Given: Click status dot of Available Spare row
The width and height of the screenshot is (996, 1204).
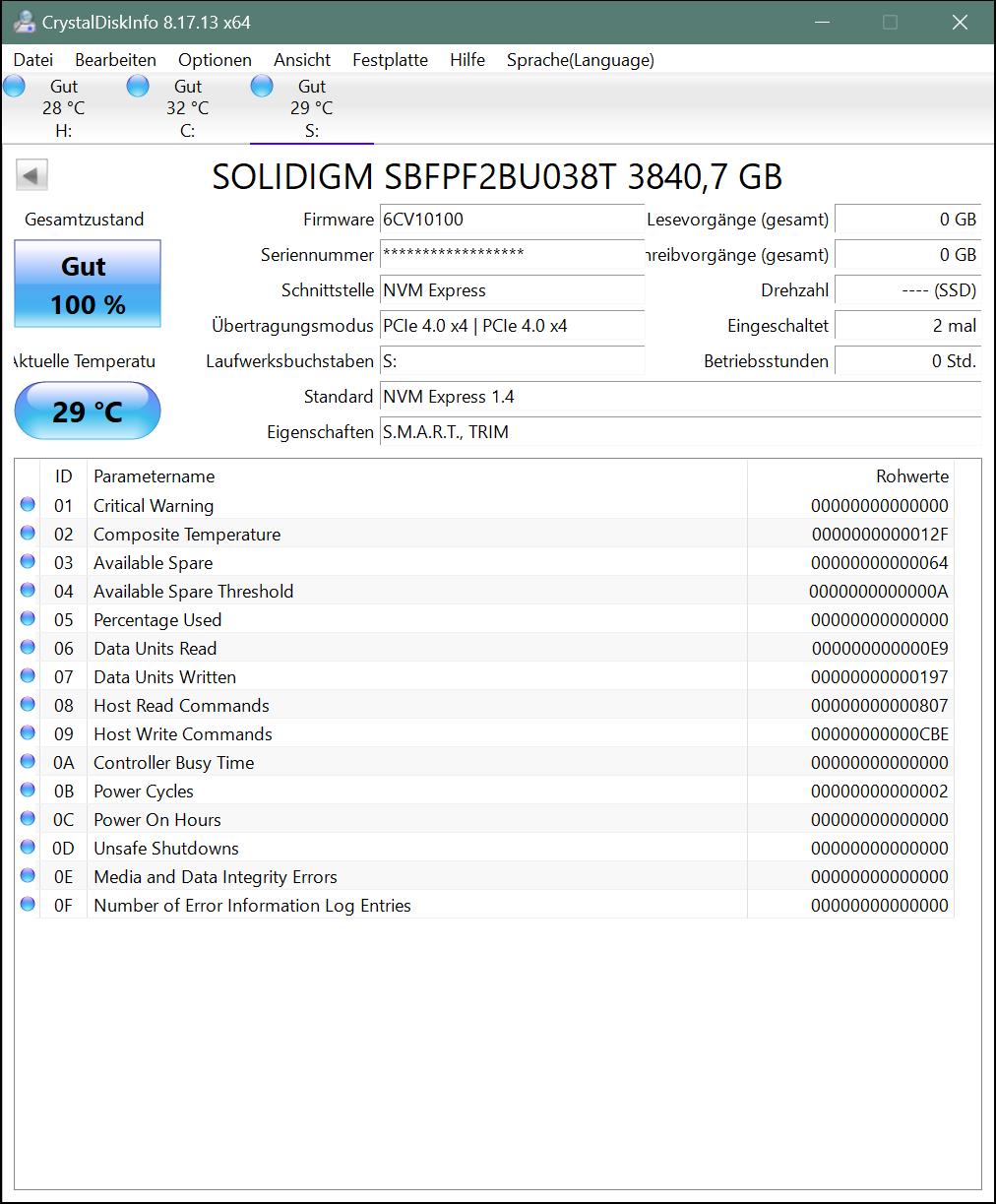Looking at the screenshot, I should pyautogui.click(x=28, y=562).
